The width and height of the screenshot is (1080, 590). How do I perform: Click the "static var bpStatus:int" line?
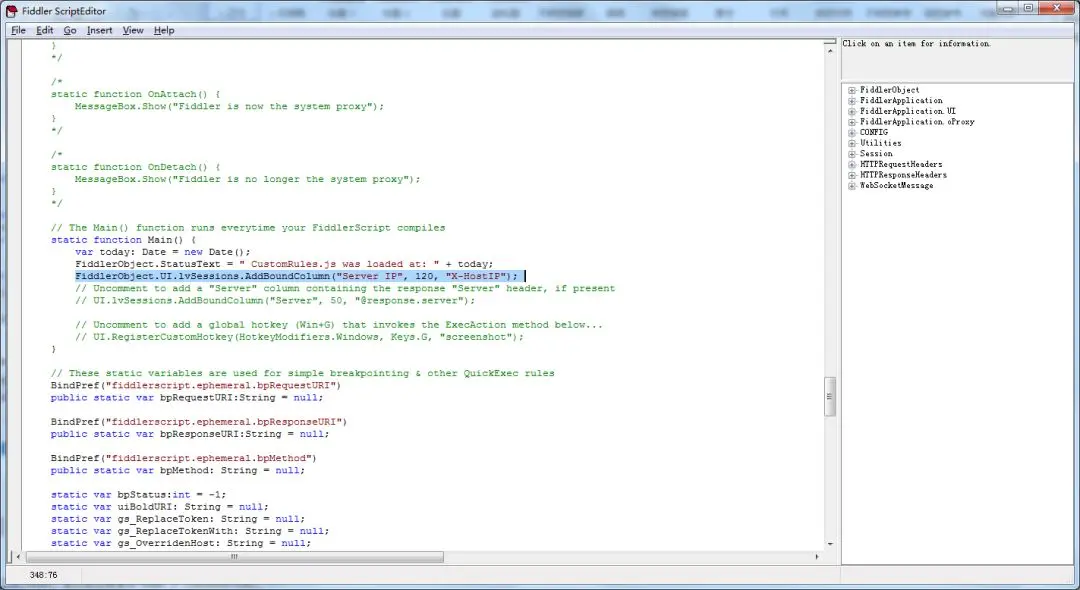(x=138, y=494)
